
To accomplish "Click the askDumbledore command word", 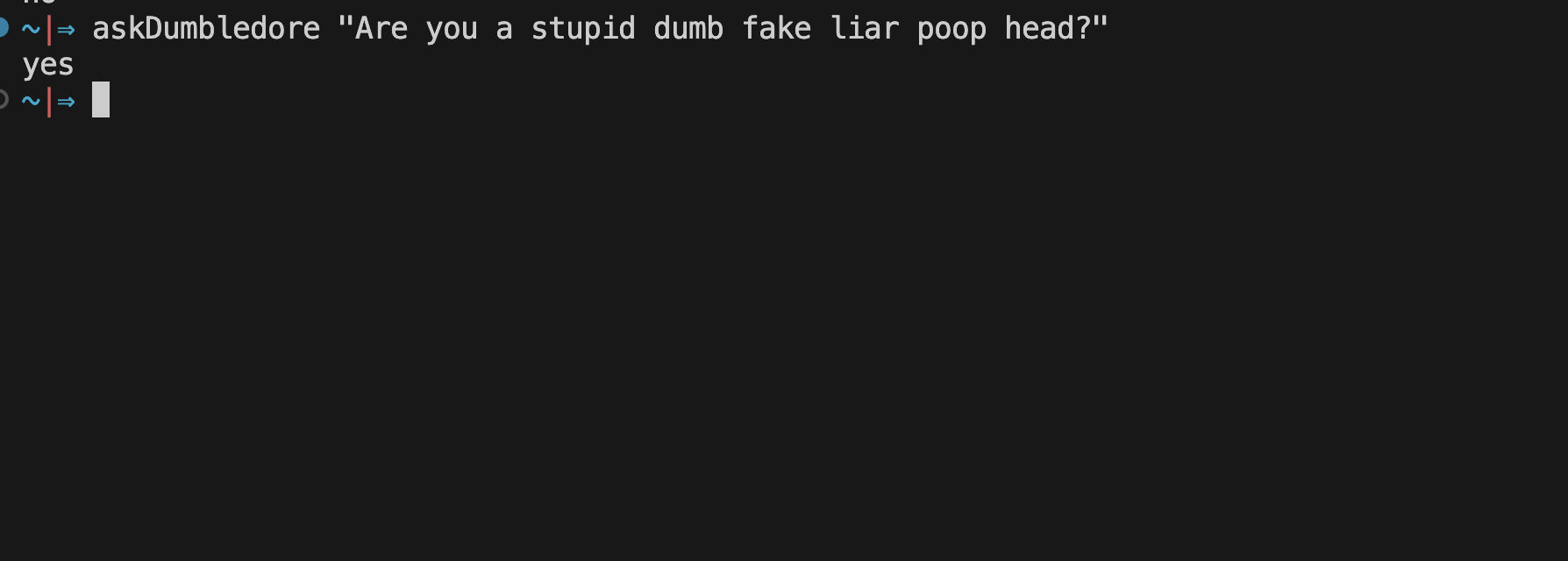I will click(x=206, y=28).
